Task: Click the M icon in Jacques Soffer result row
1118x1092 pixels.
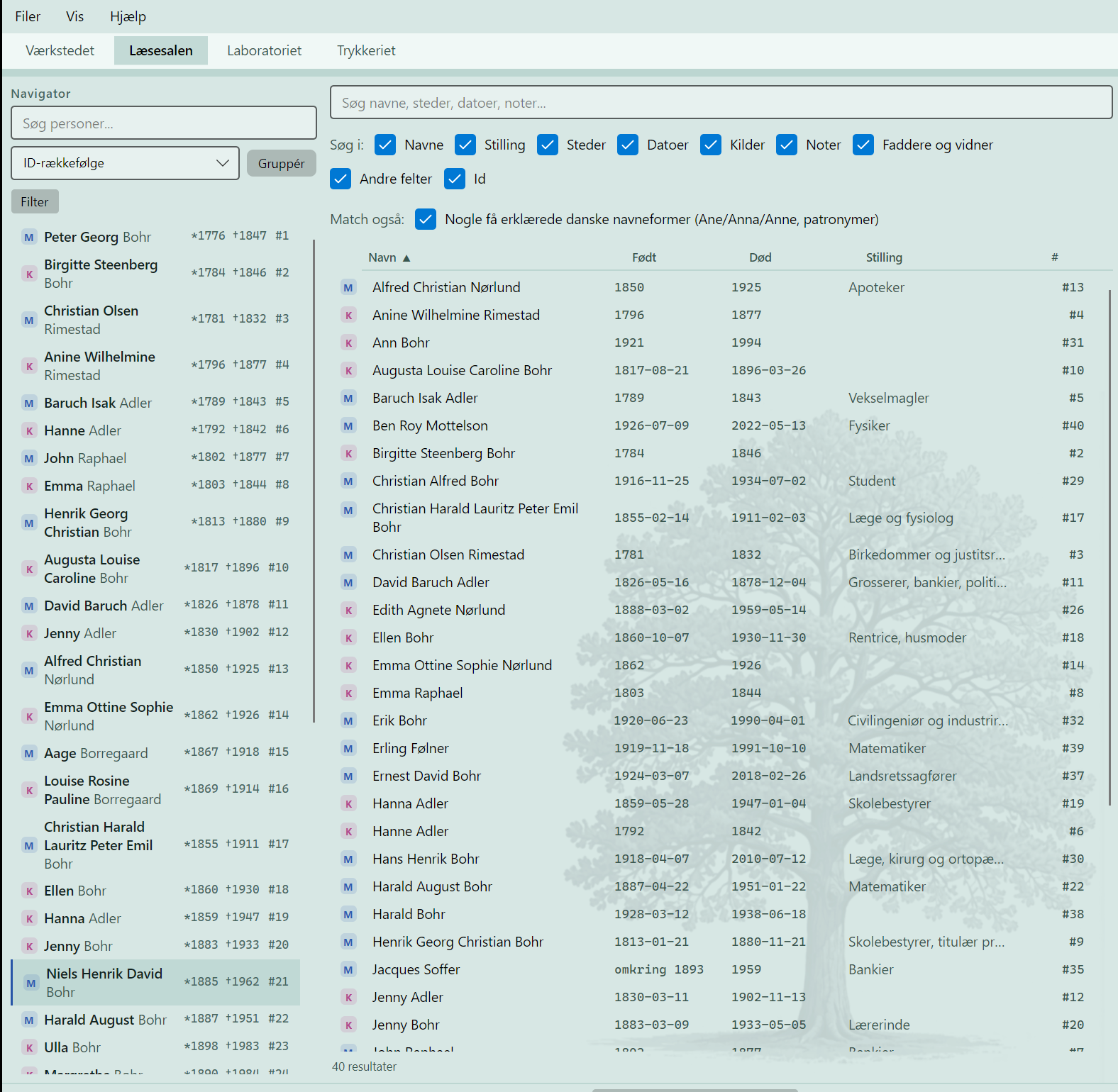Action: [348, 970]
